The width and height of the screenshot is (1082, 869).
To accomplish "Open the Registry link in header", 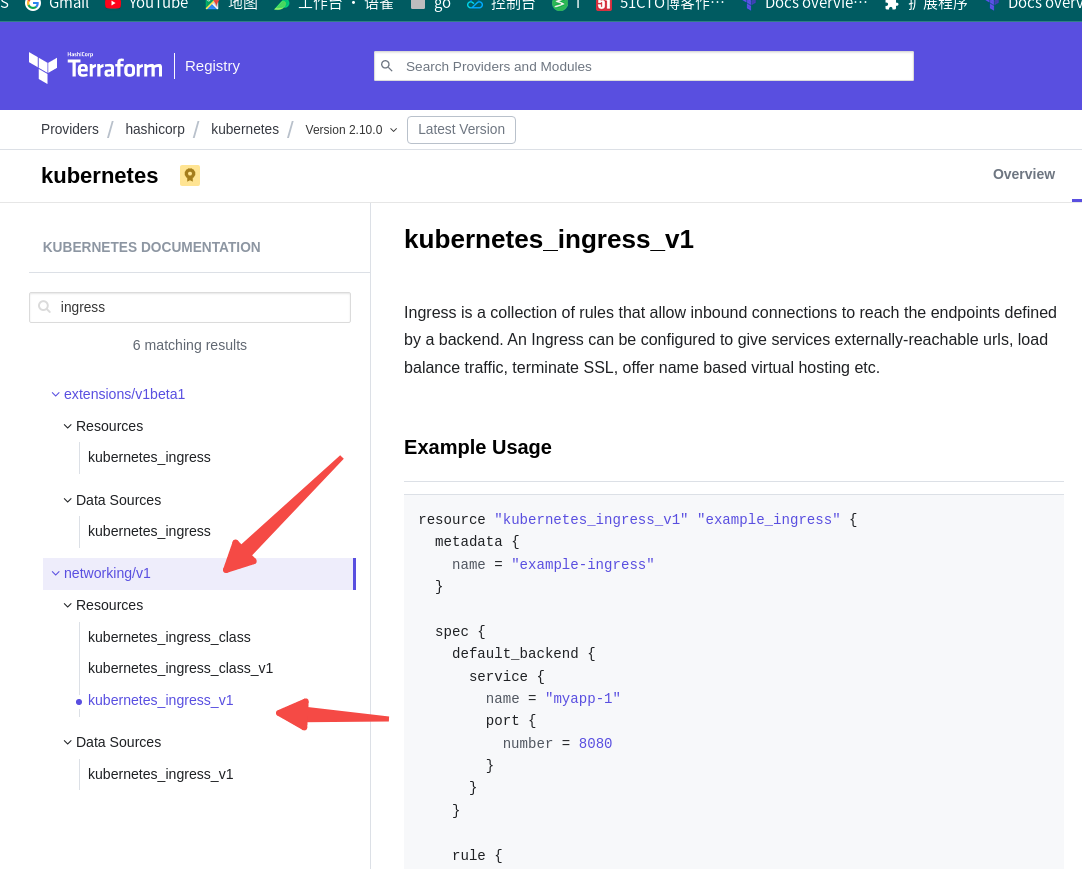I will [x=213, y=66].
